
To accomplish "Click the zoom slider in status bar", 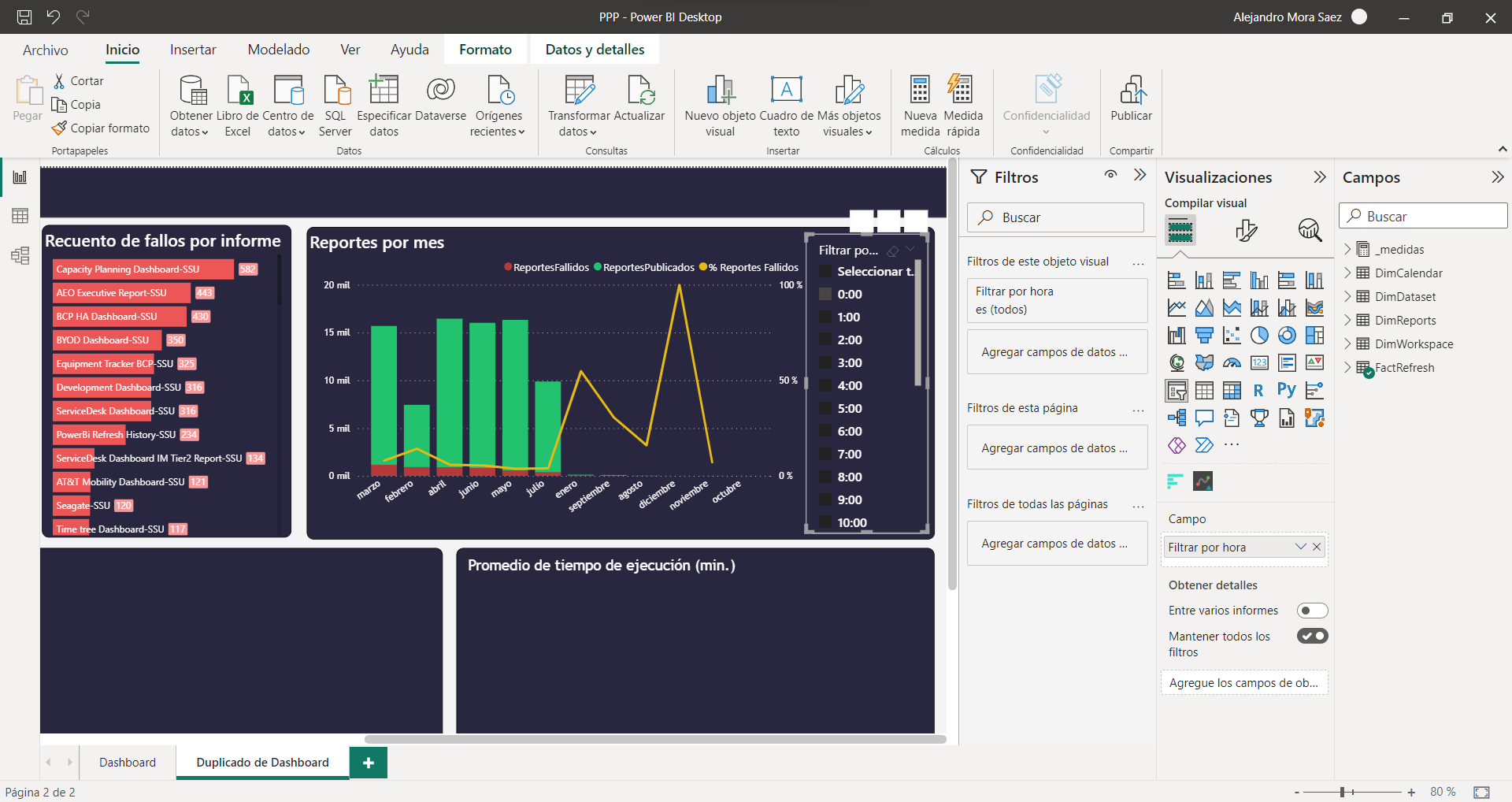I will pos(1342,792).
